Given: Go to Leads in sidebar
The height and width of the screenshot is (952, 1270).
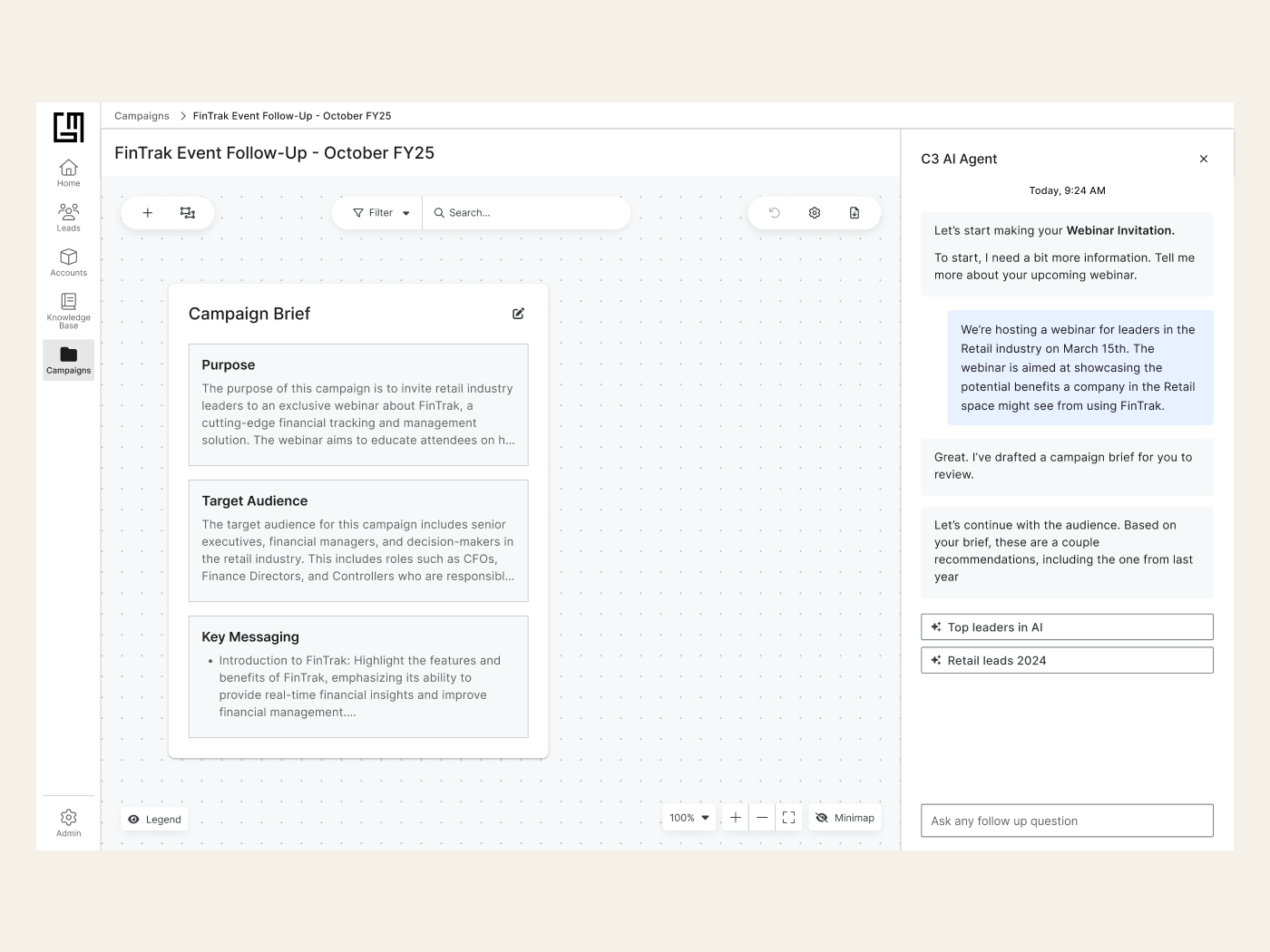Looking at the screenshot, I should 69,218.
